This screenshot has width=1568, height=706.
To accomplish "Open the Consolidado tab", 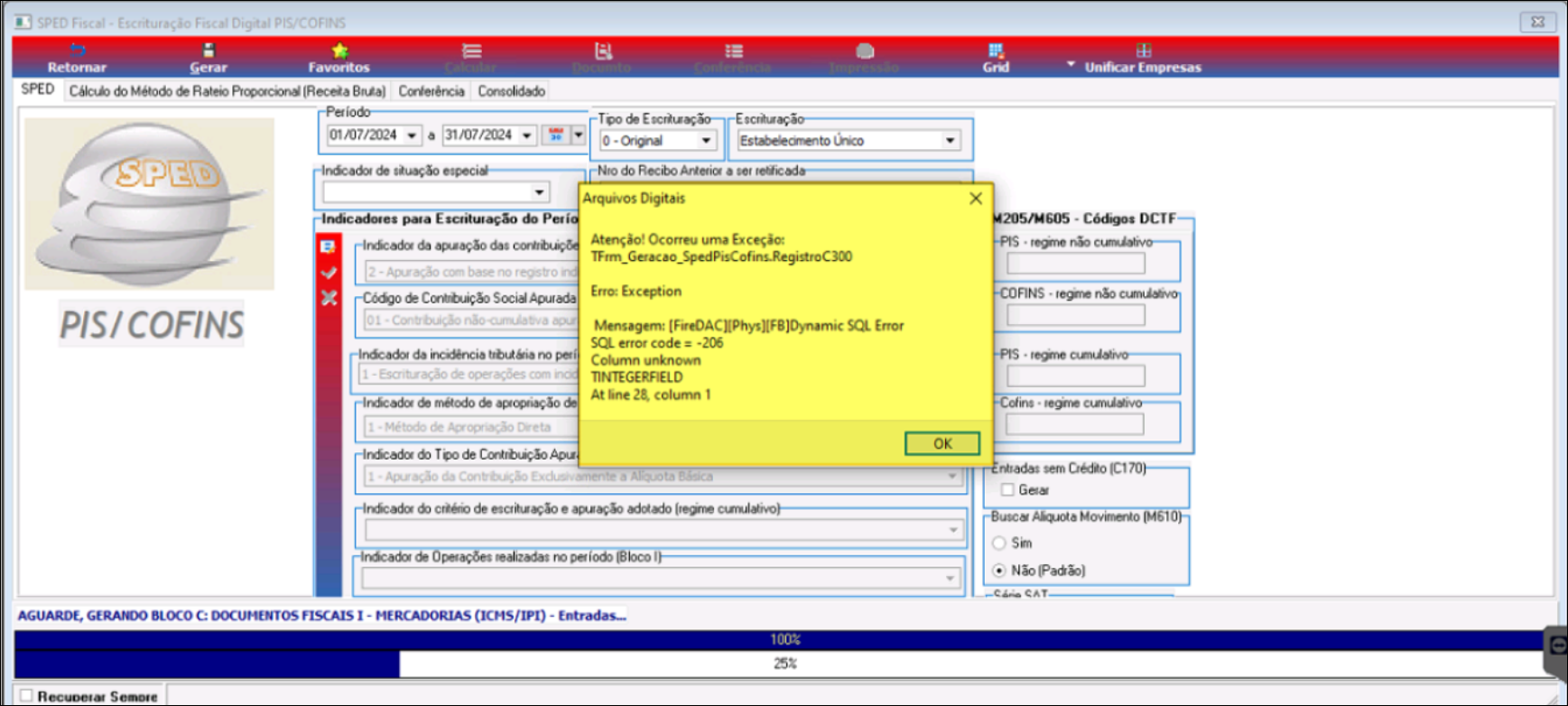I will click(511, 91).
